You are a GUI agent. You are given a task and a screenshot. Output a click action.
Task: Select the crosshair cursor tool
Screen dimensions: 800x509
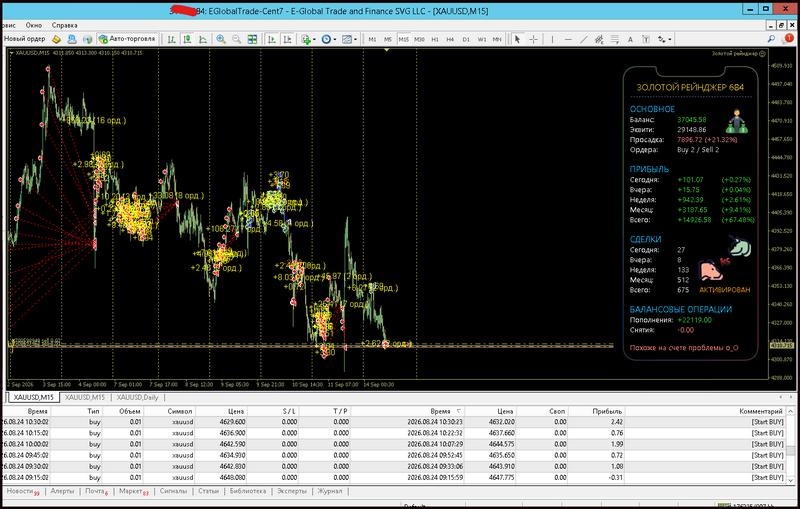click(533, 39)
